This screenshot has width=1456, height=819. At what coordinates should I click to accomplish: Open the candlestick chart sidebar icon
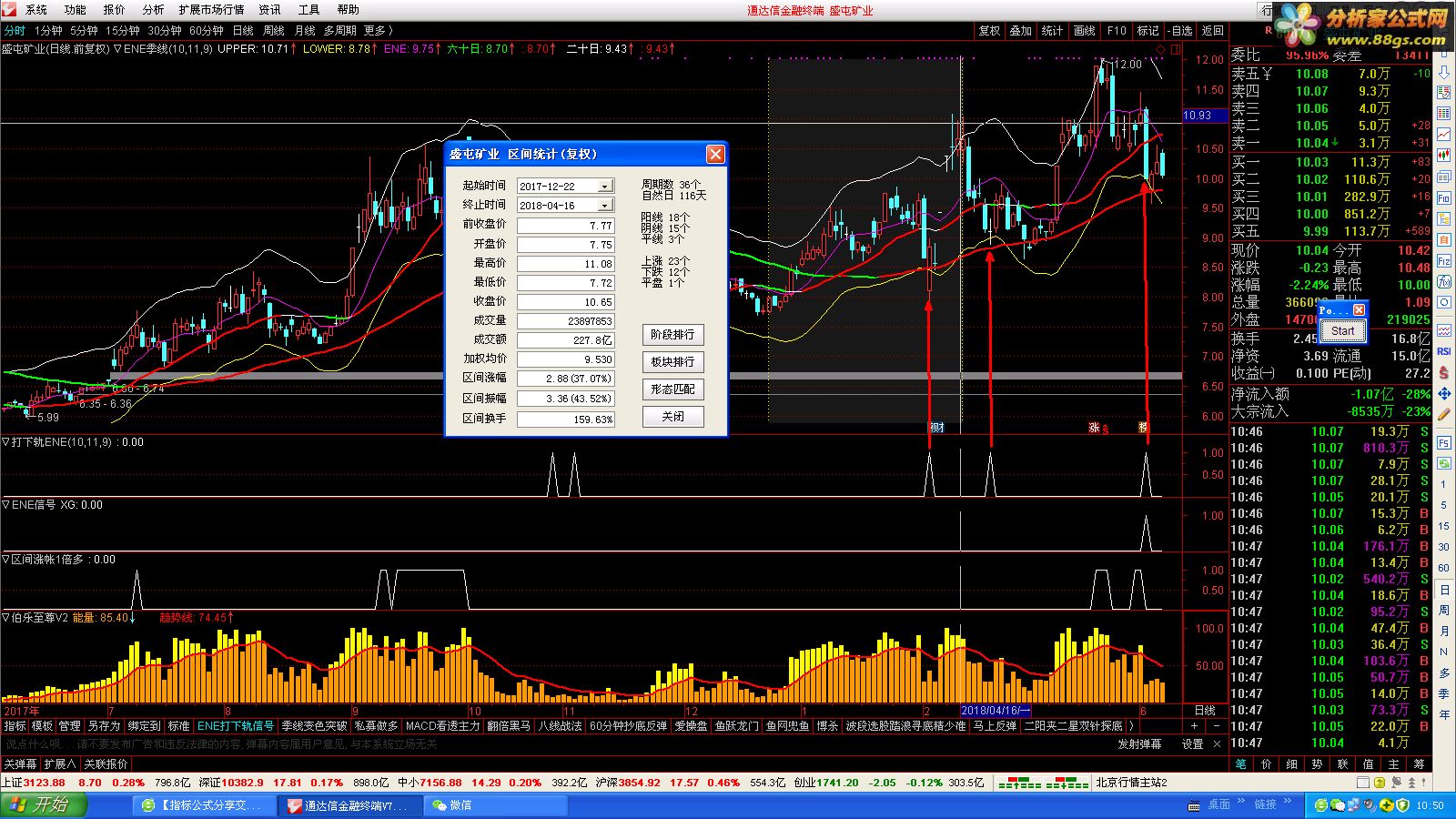[x=1444, y=156]
